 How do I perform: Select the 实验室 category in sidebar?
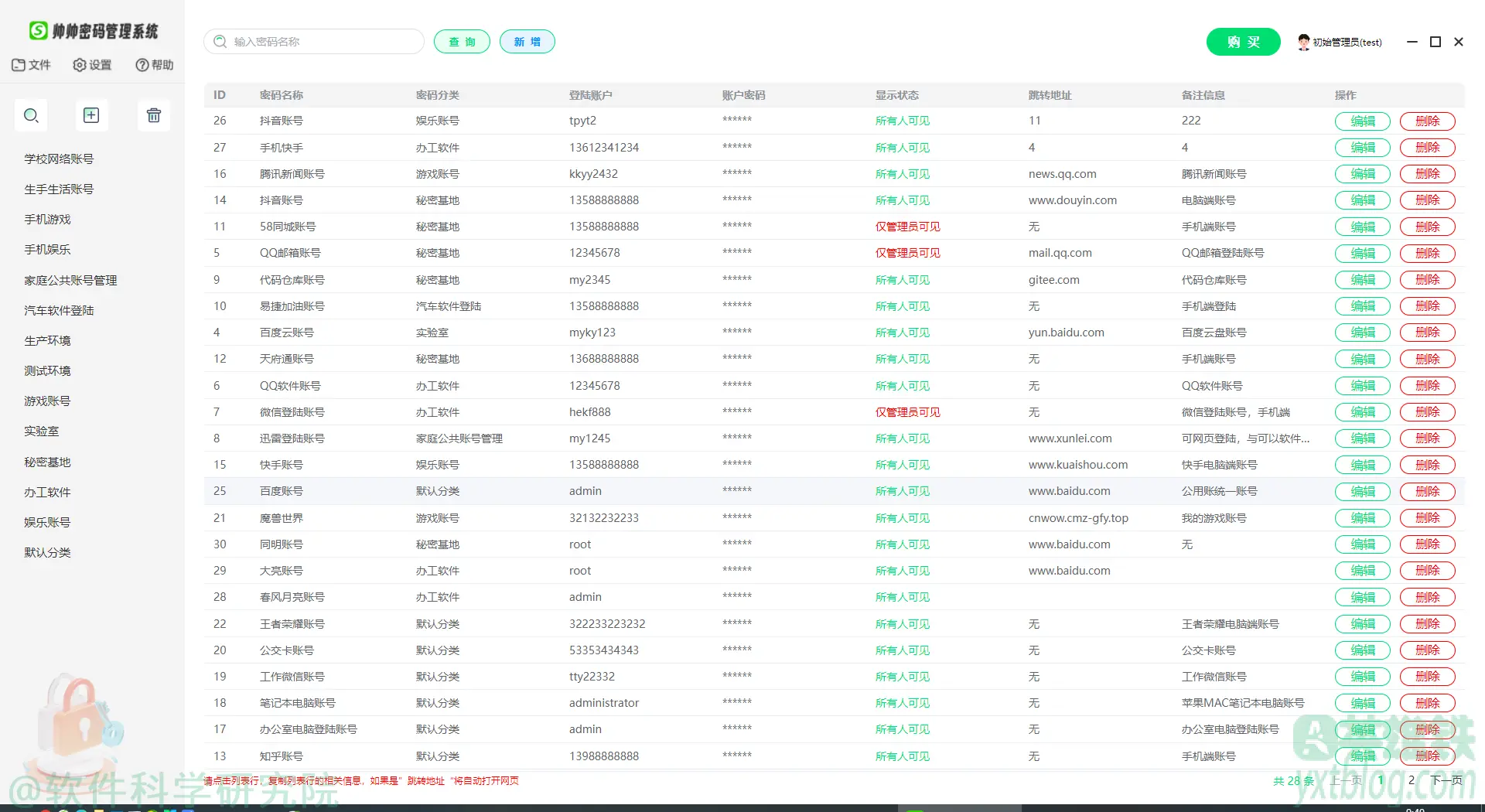coord(42,432)
